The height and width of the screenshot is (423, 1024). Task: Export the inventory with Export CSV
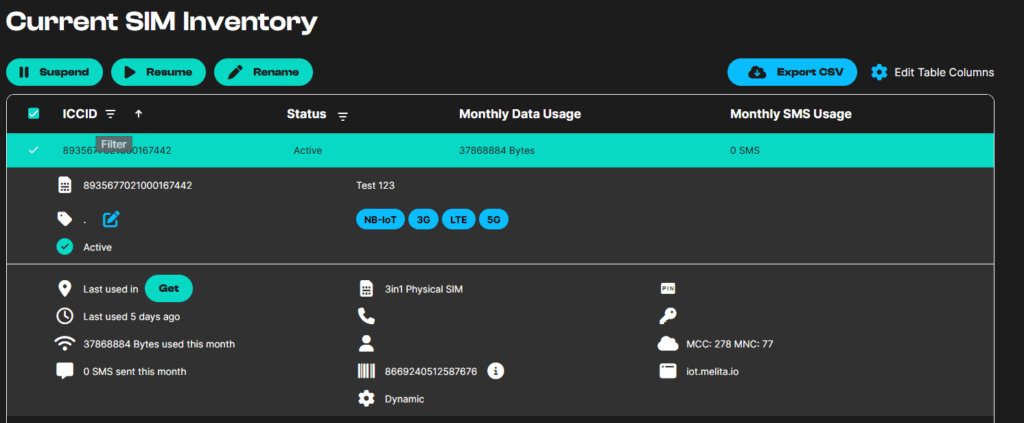tap(792, 72)
